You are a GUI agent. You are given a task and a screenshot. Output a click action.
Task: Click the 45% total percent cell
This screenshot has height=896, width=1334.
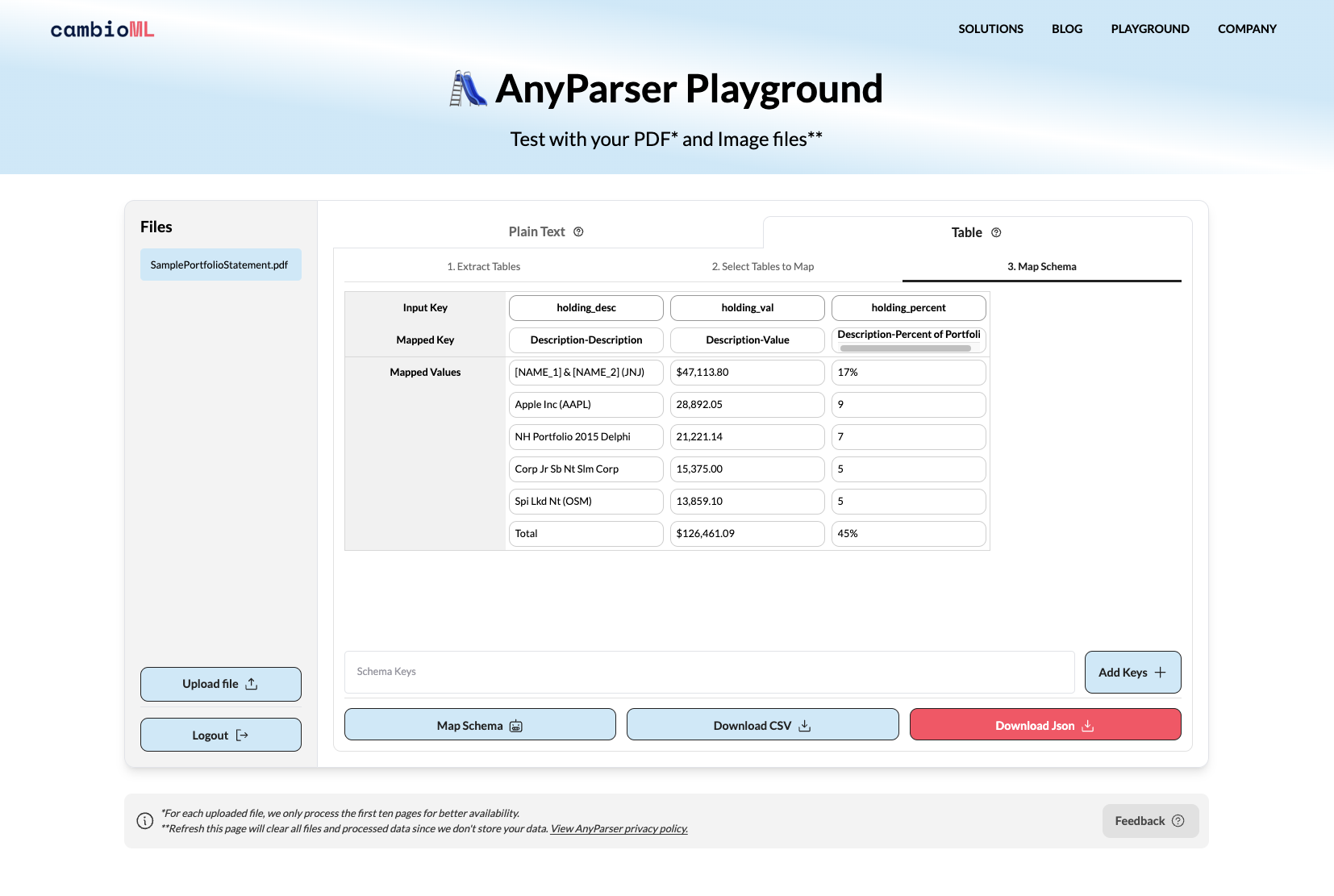[x=909, y=534]
